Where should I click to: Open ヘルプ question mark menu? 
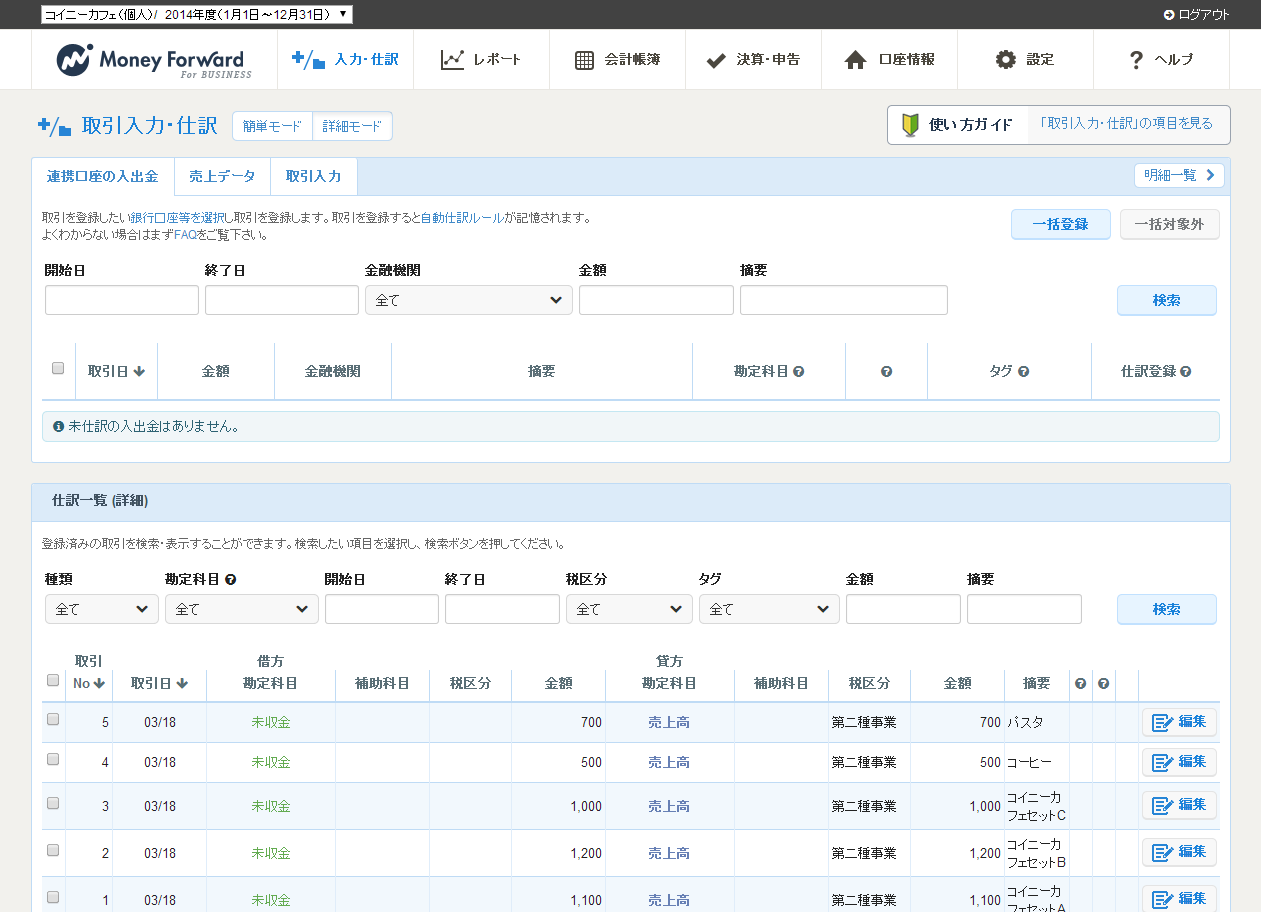[1136, 60]
